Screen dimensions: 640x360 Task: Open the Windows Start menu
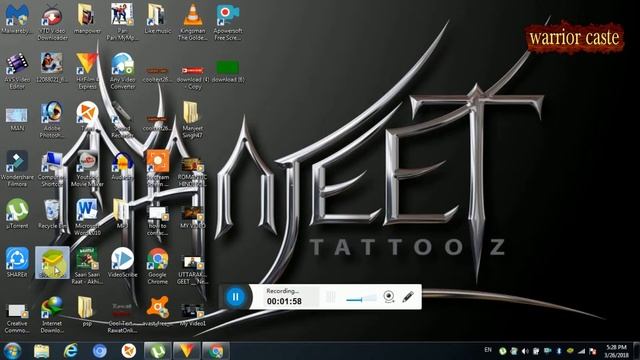tap(12, 351)
